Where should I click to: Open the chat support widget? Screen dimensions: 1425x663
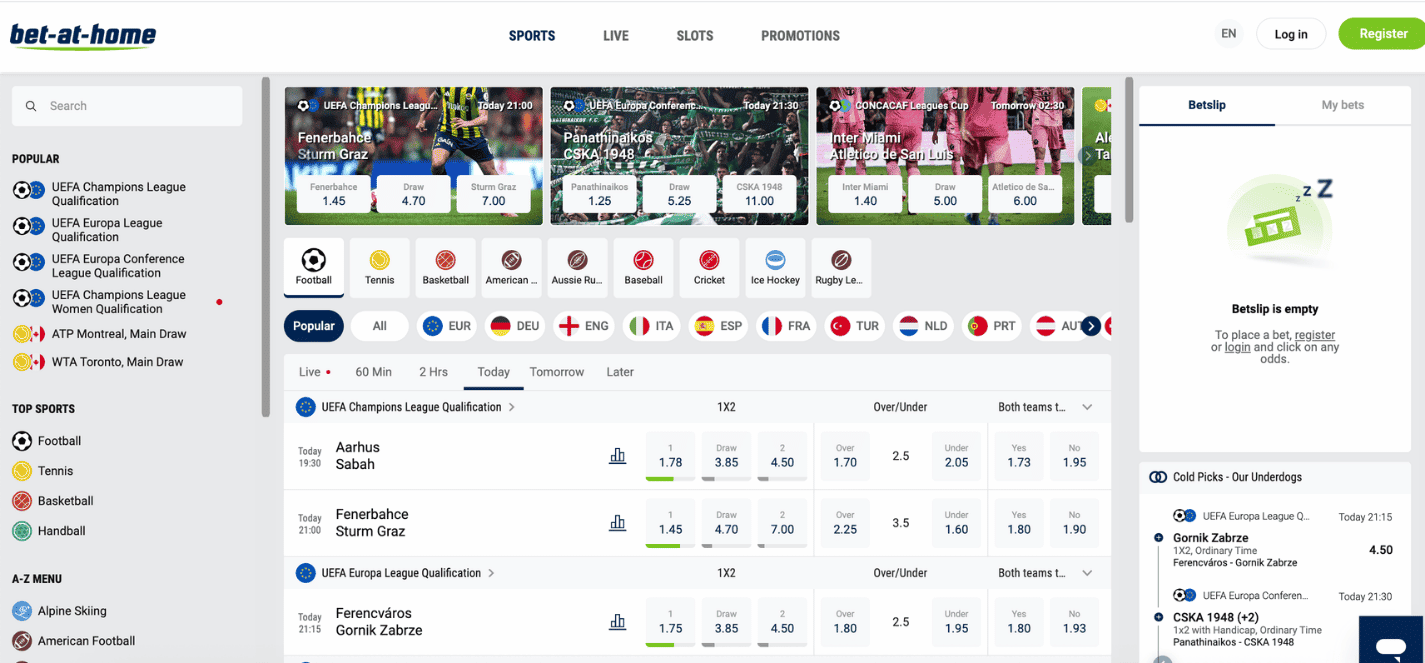1391,640
